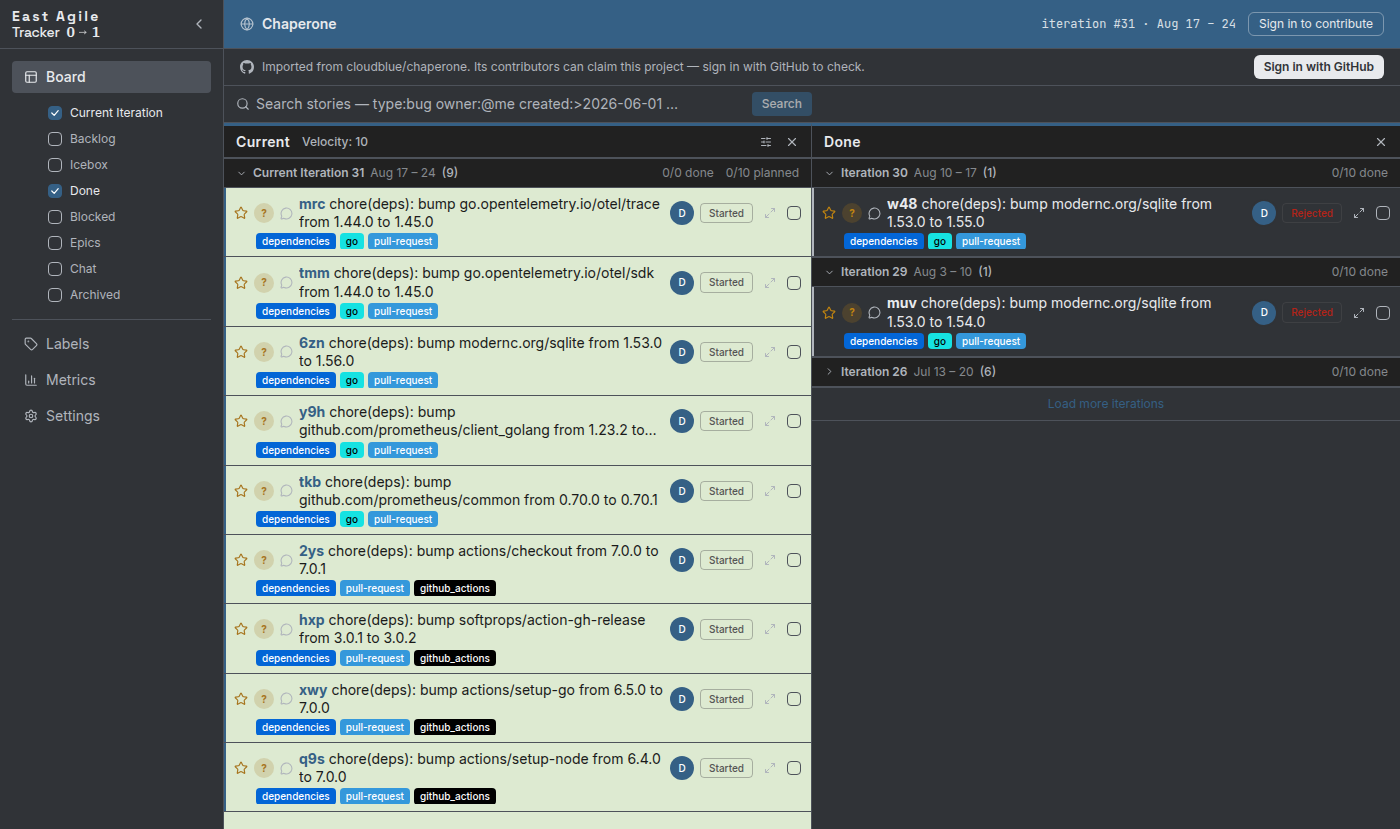Star the w48 story in Done
This screenshot has width=1400, height=829.
pos(828,213)
